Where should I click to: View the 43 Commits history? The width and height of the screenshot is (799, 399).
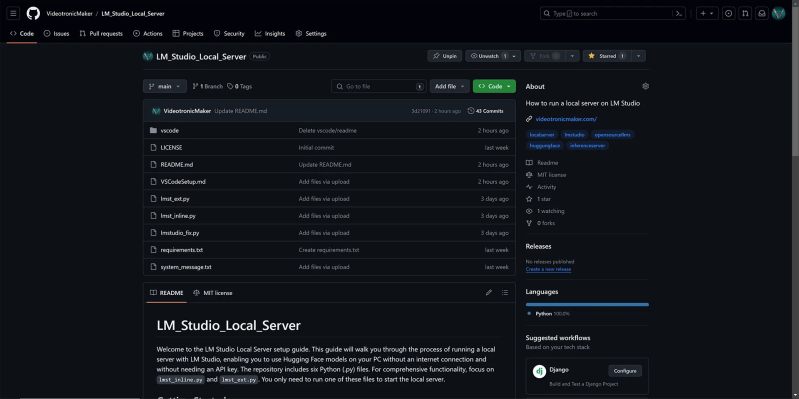486,111
